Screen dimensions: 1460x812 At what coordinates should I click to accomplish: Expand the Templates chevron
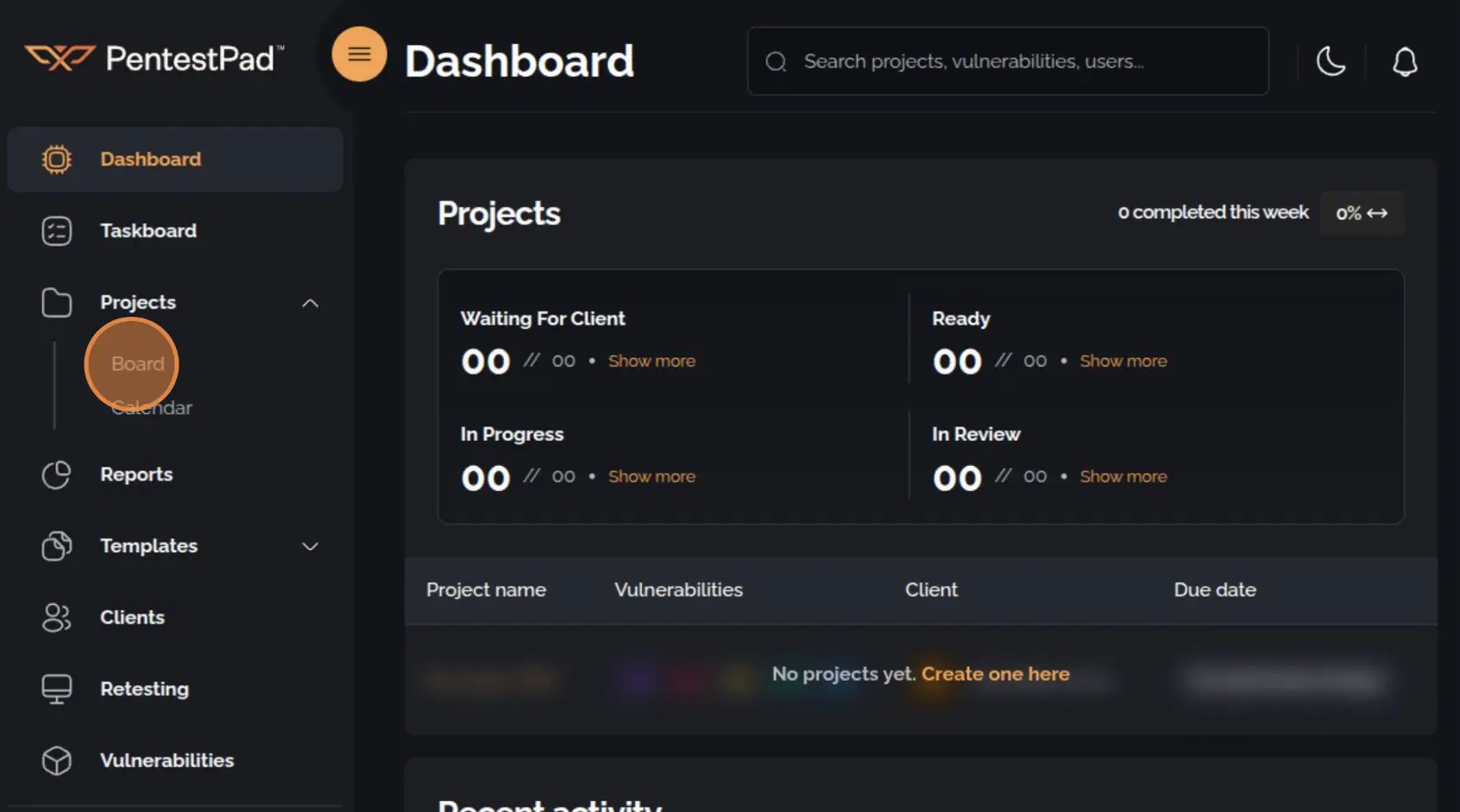(310, 546)
